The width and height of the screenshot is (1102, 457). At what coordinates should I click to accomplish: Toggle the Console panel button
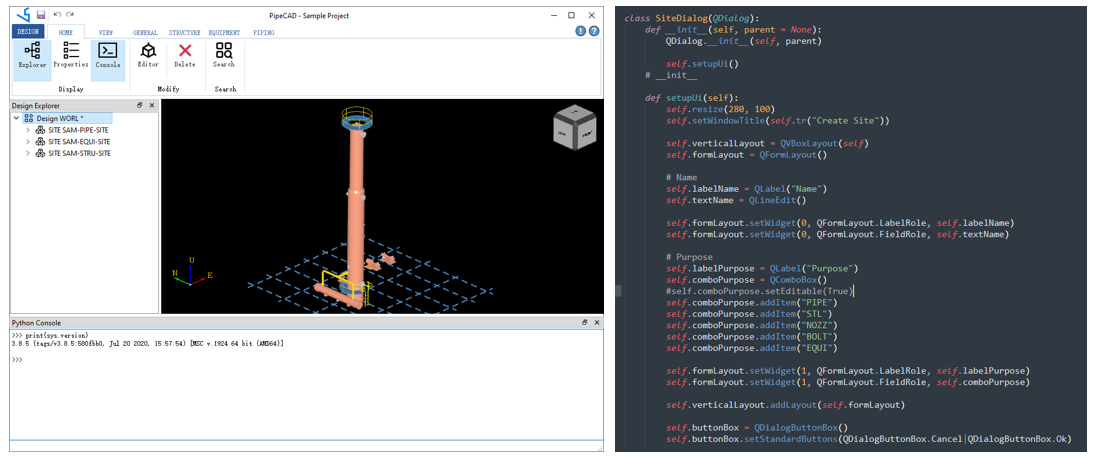[108, 56]
